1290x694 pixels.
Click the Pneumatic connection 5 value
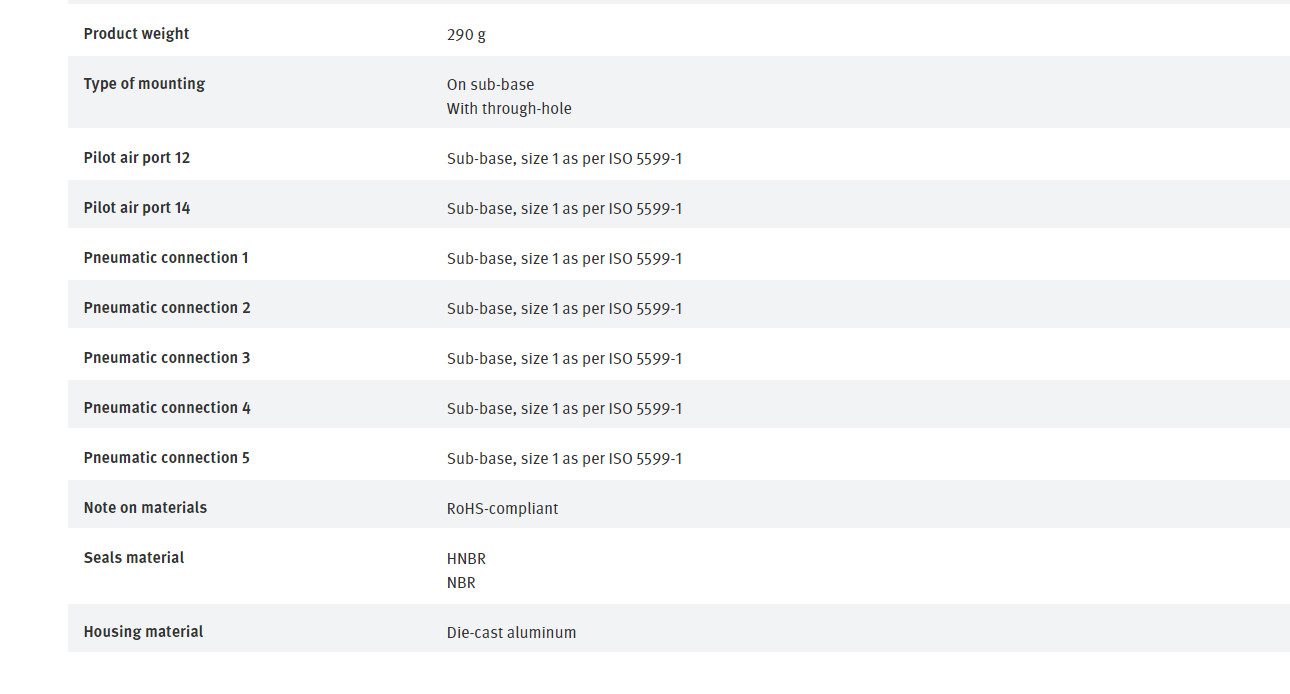coord(564,459)
